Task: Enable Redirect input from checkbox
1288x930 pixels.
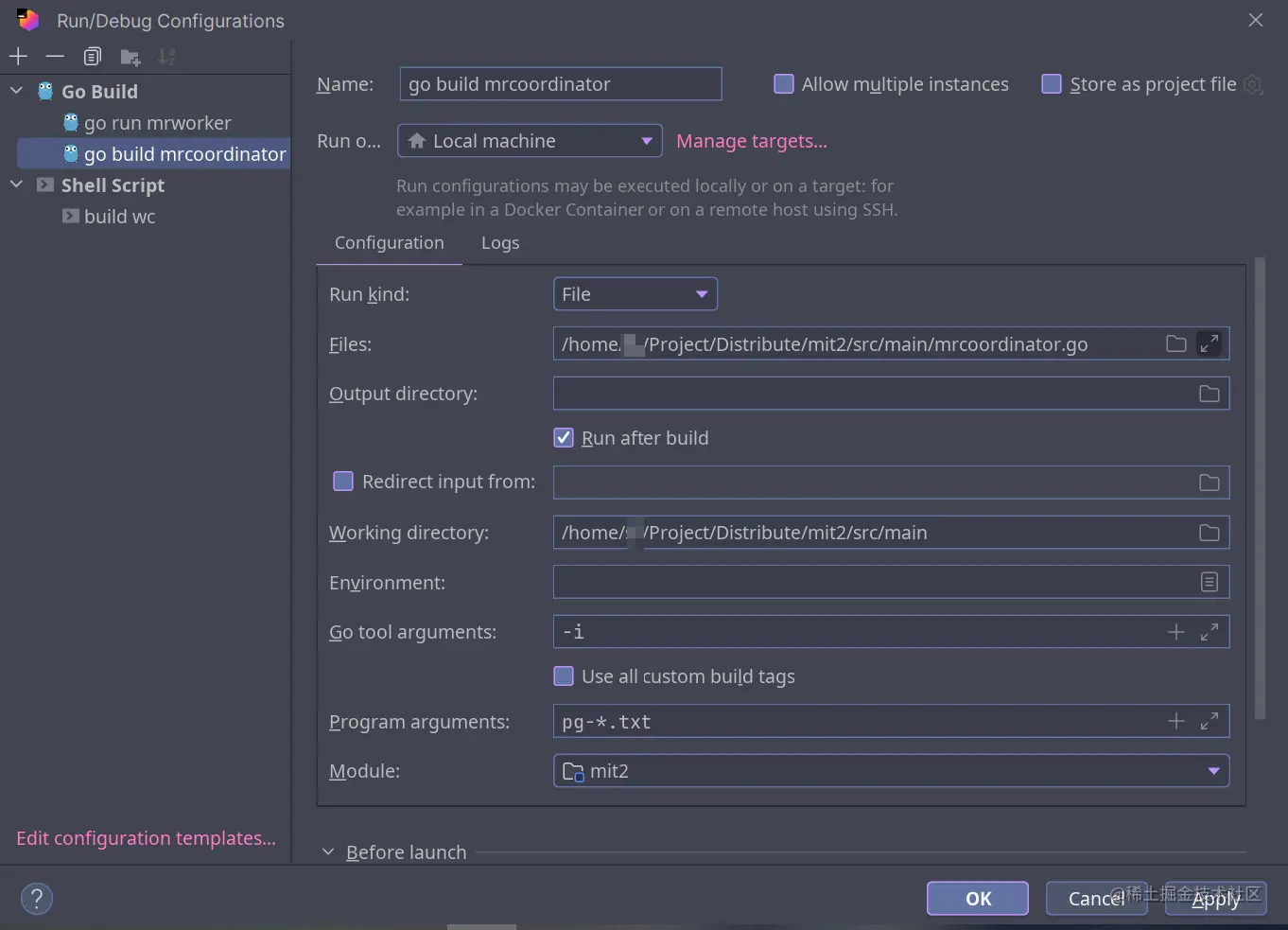Action: point(343,482)
